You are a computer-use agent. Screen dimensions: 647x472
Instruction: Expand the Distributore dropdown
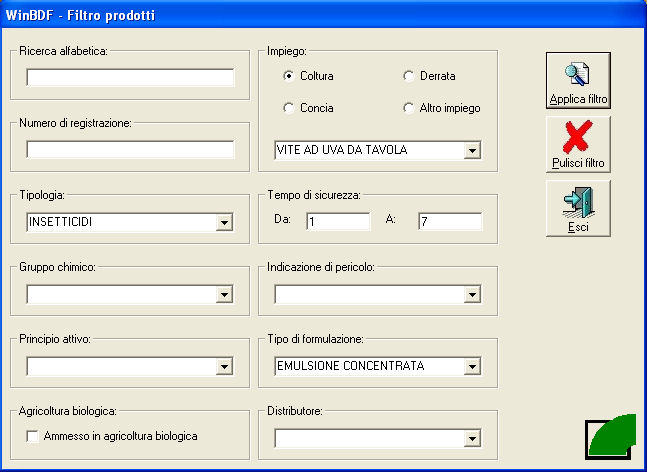point(472,439)
